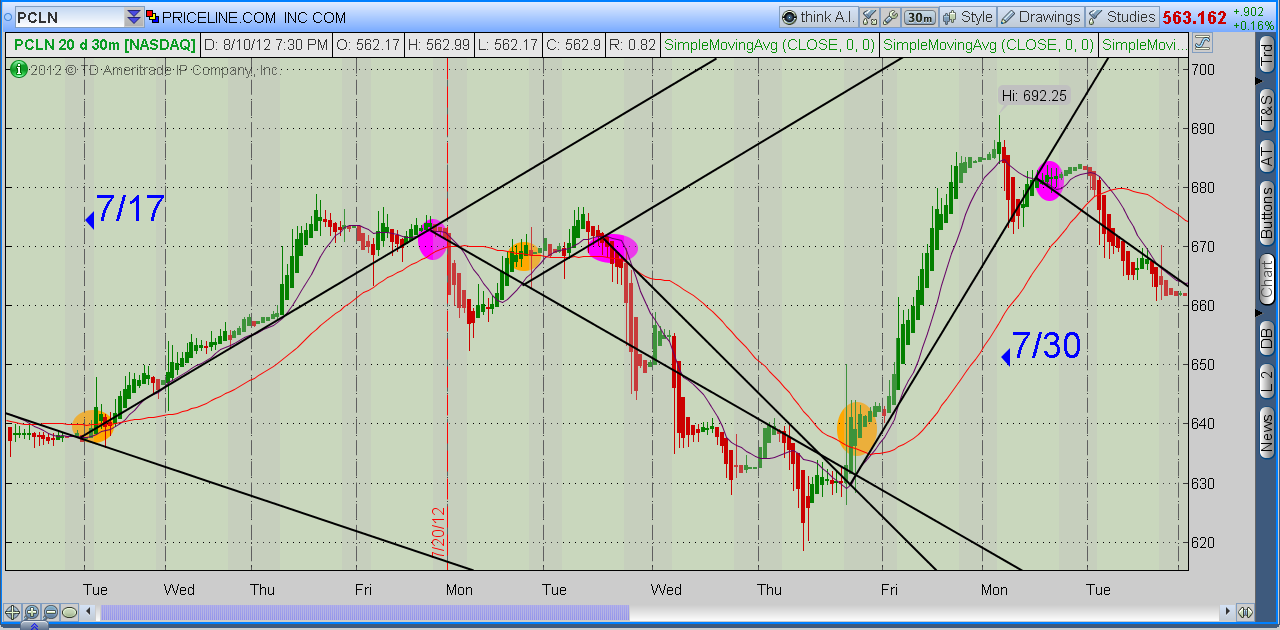Click the colored linking squares icon
Screen dimensions: 1280x630
[152, 17]
